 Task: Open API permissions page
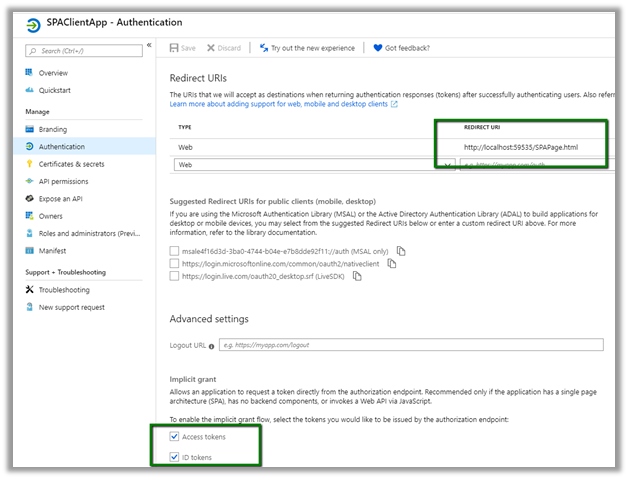coord(63,181)
